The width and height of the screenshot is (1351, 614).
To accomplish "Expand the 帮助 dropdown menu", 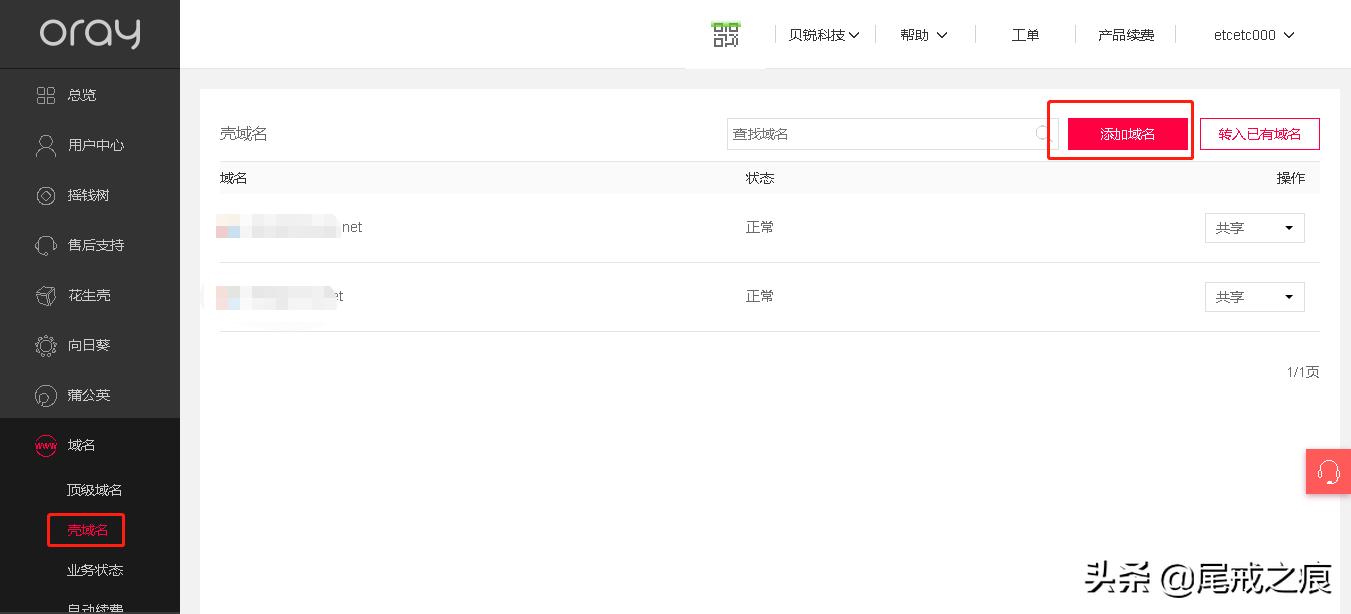I will click(923, 35).
